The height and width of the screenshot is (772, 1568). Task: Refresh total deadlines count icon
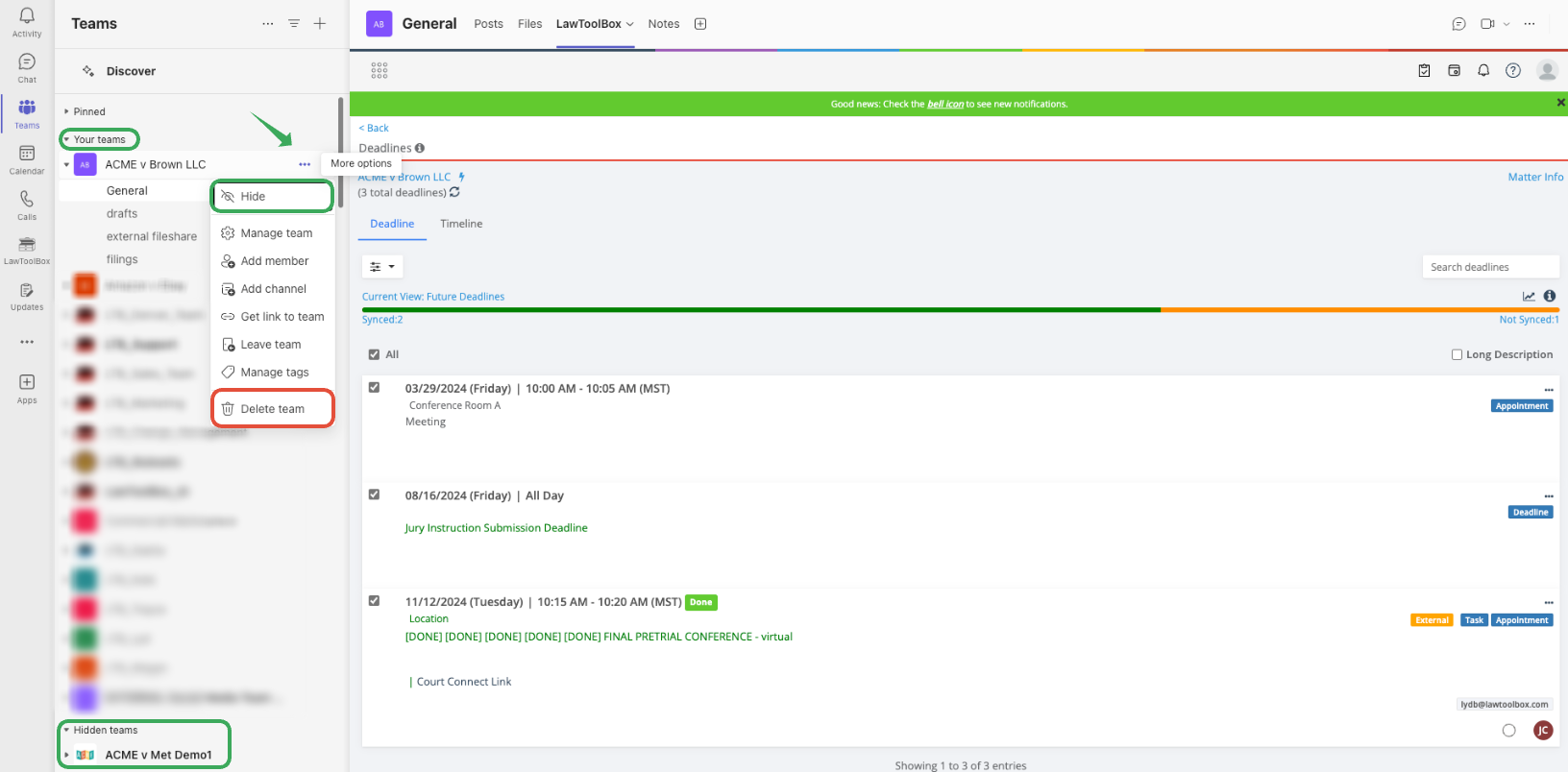click(454, 192)
